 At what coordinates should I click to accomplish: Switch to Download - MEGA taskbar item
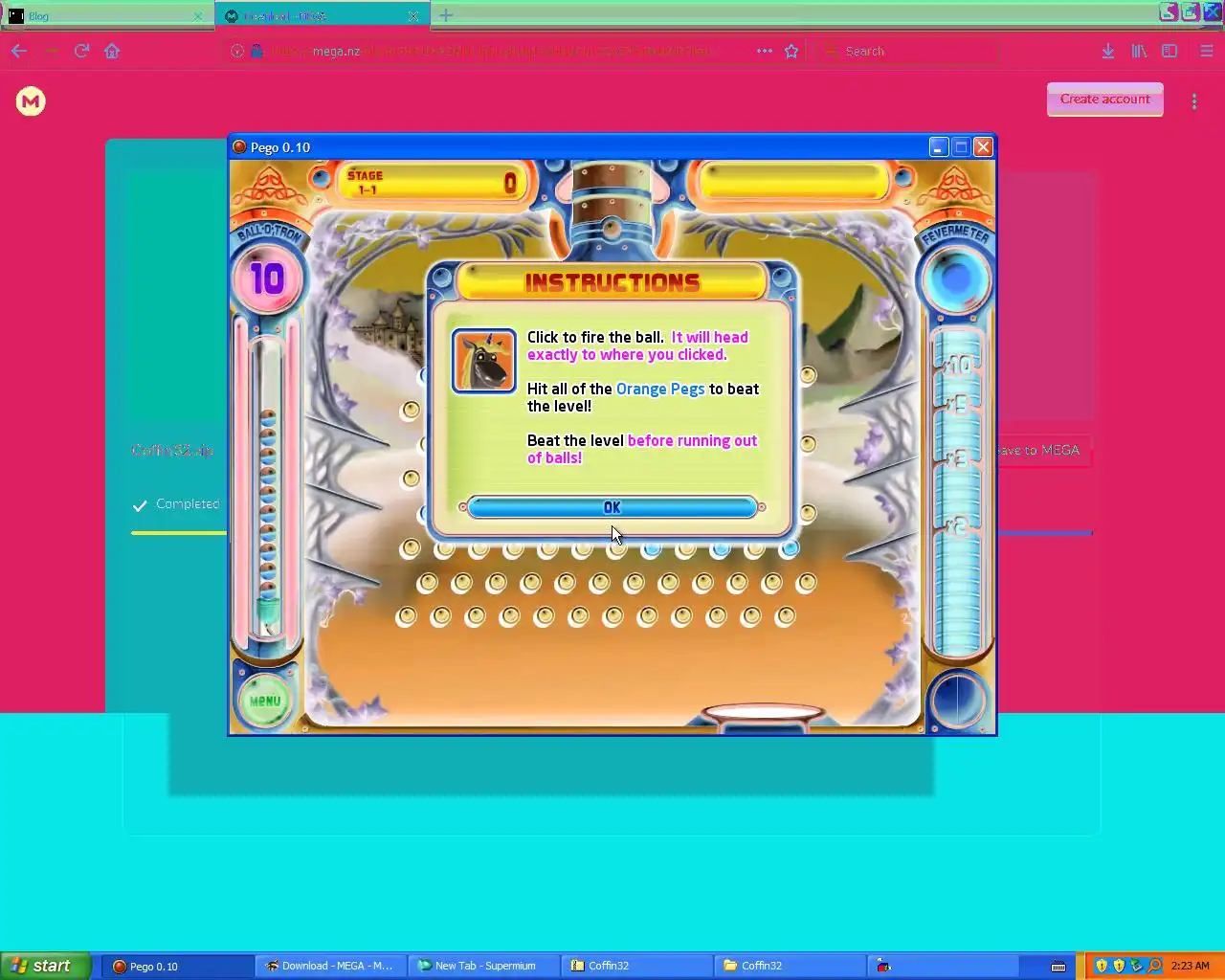coord(331,966)
